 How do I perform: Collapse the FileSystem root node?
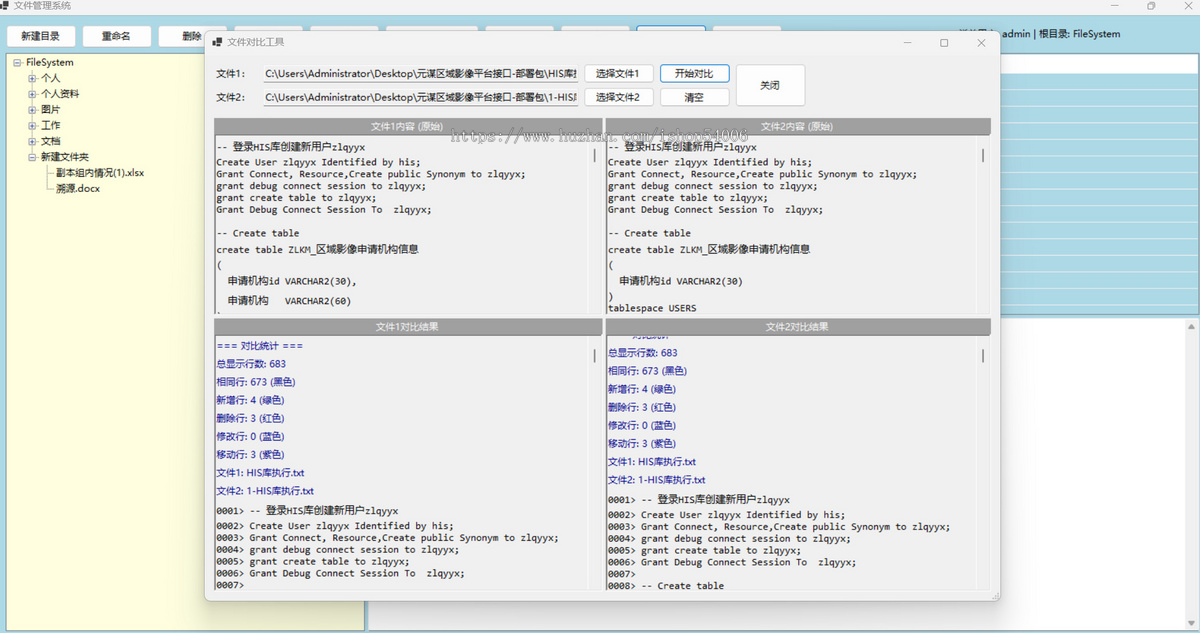point(18,62)
